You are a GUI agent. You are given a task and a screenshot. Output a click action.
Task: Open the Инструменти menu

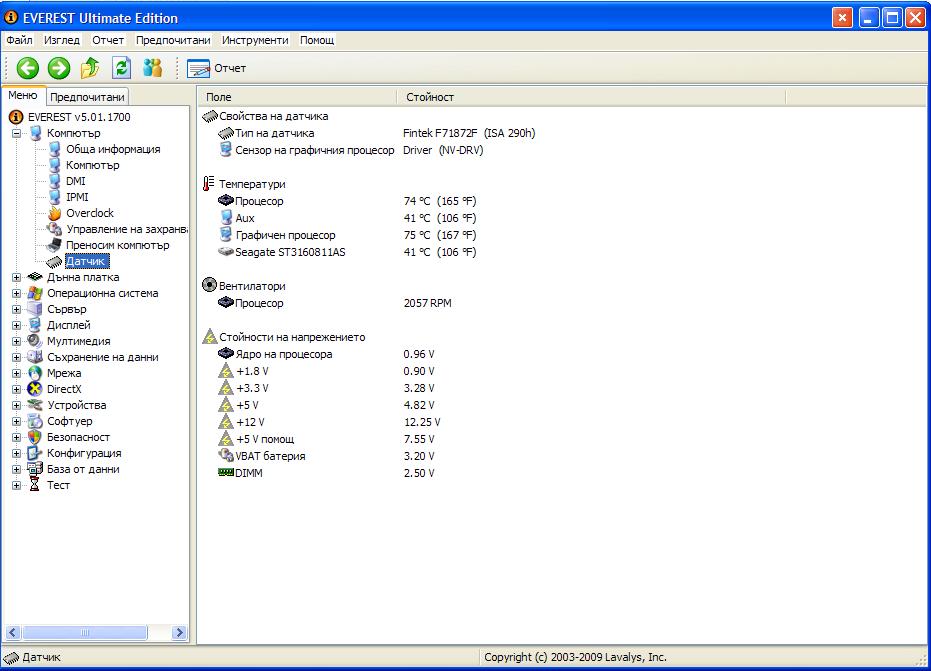pyautogui.click(x=255, y=40)
